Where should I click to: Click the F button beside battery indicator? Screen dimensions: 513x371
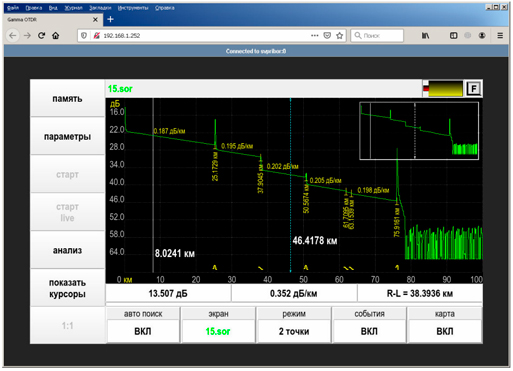(x=473, y=89)
